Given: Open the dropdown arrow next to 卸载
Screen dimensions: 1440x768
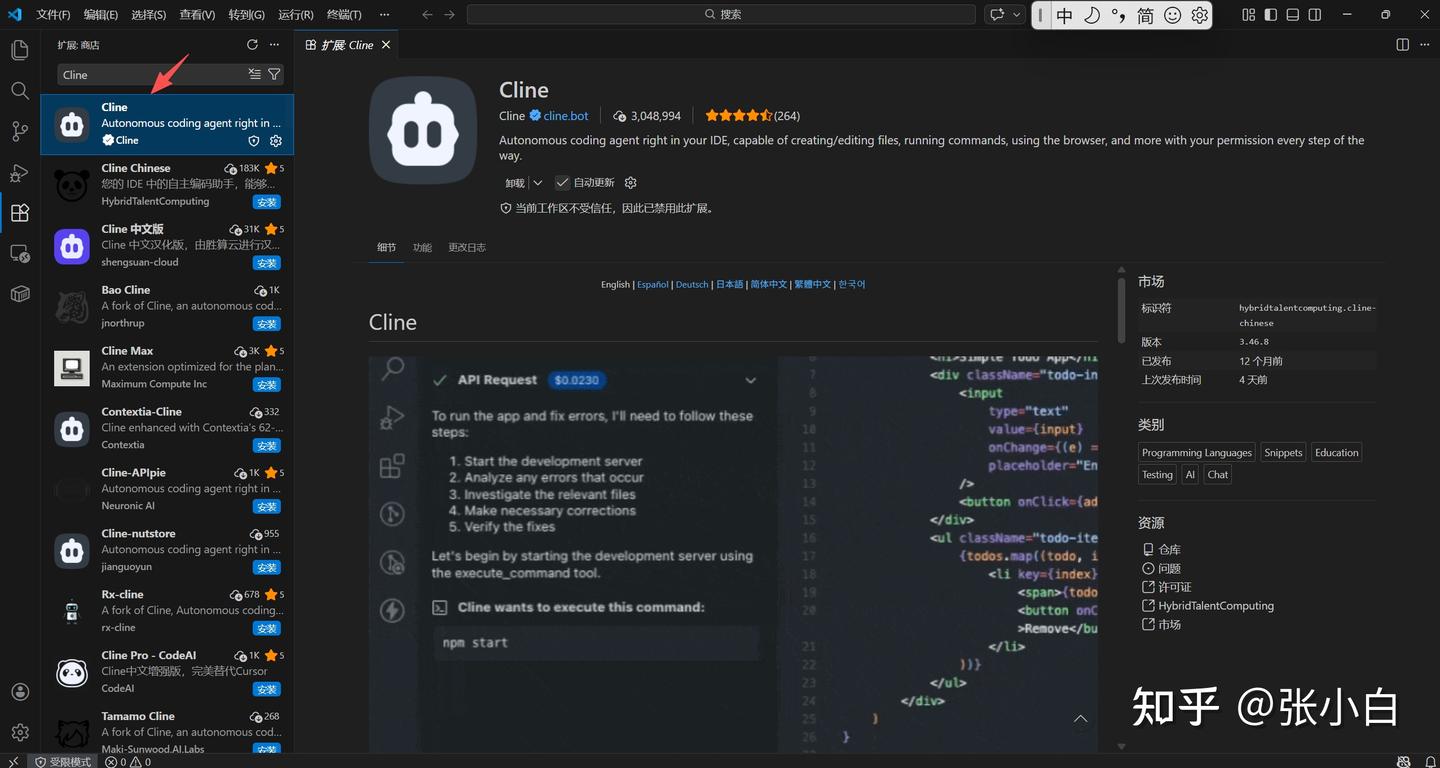Looking at the screenshot, I should [537, 183].
